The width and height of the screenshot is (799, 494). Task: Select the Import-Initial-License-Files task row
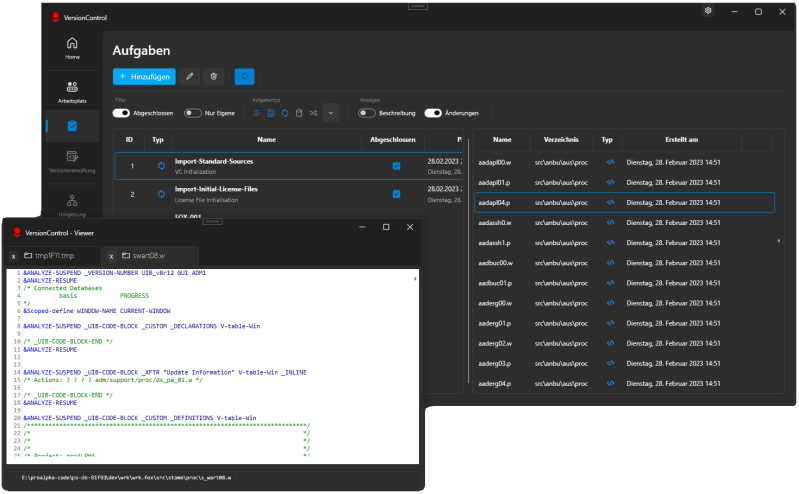(288, 194)
